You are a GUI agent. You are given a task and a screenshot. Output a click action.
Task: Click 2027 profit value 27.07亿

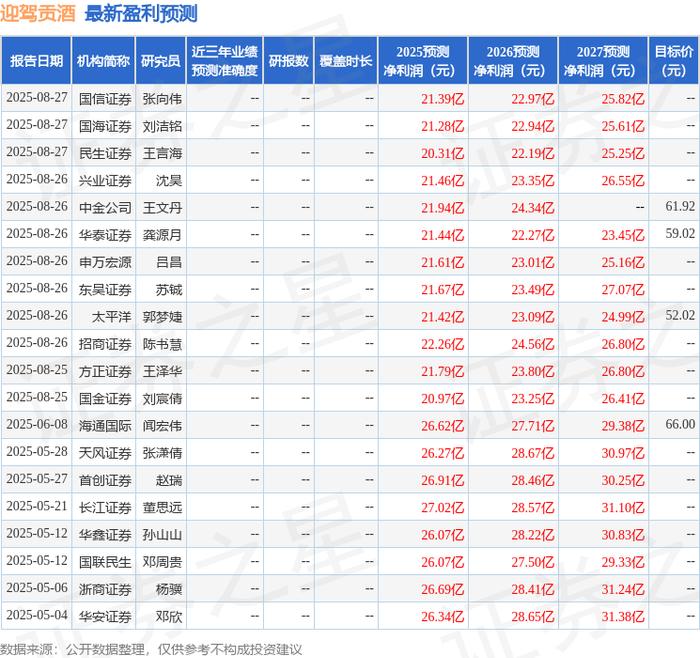point(623,289)
